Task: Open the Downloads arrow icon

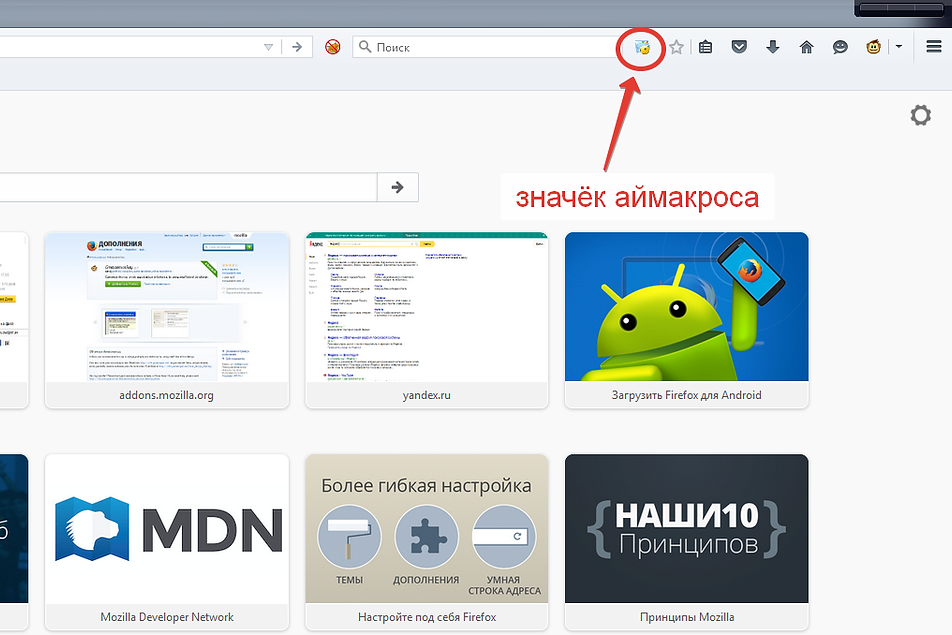Action: tap(772, 47)
